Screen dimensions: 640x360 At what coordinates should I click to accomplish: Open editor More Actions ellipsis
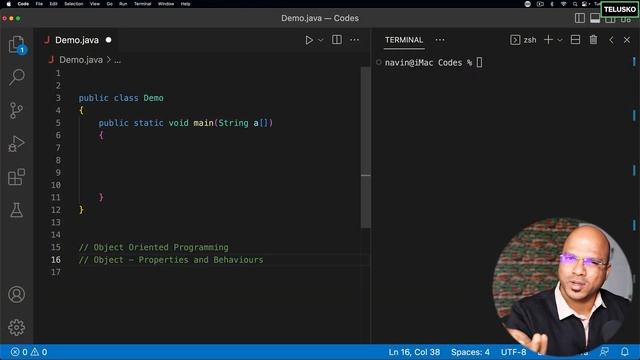[x=355, y=40]
